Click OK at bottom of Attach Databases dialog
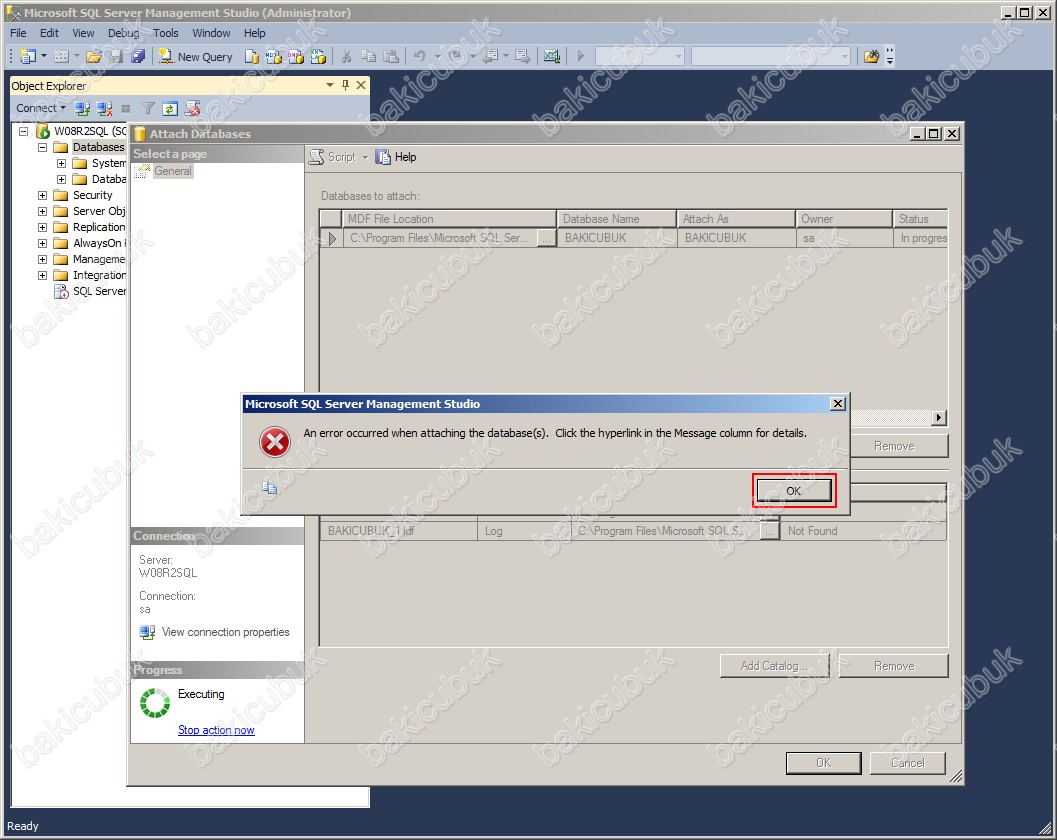 tap(824, 763)
